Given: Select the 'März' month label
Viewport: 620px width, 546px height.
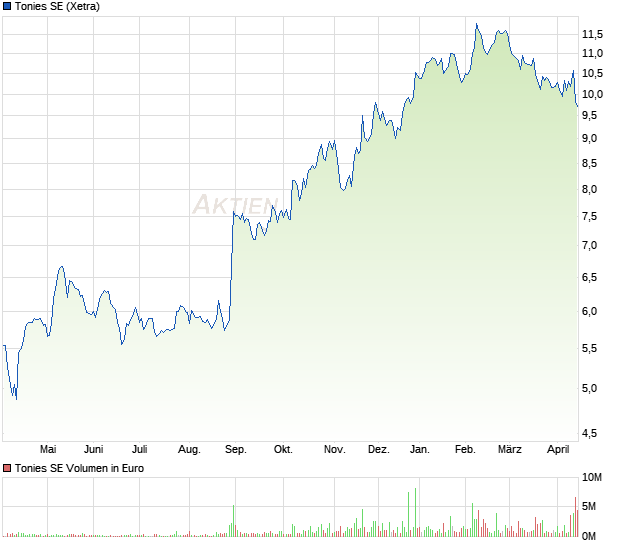Looking at the screenshot, I should click(510, 449).
